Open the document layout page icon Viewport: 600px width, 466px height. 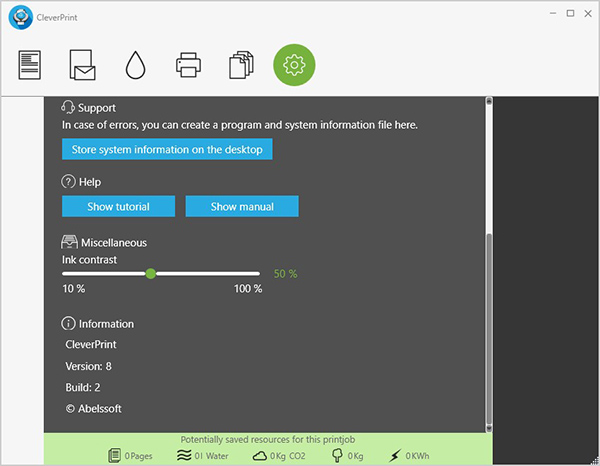[30, 65]
